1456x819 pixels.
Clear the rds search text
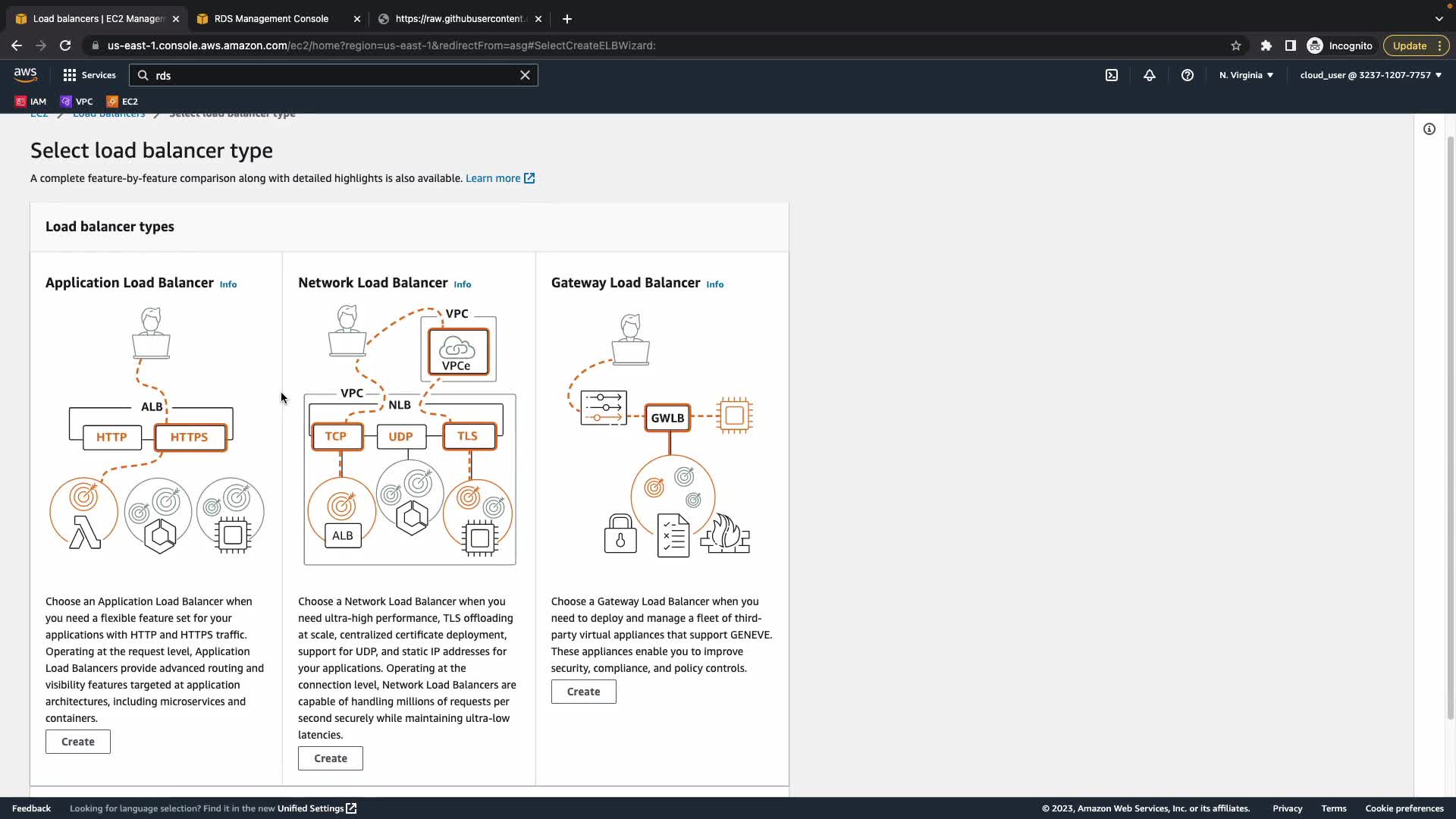coord(525,75)
